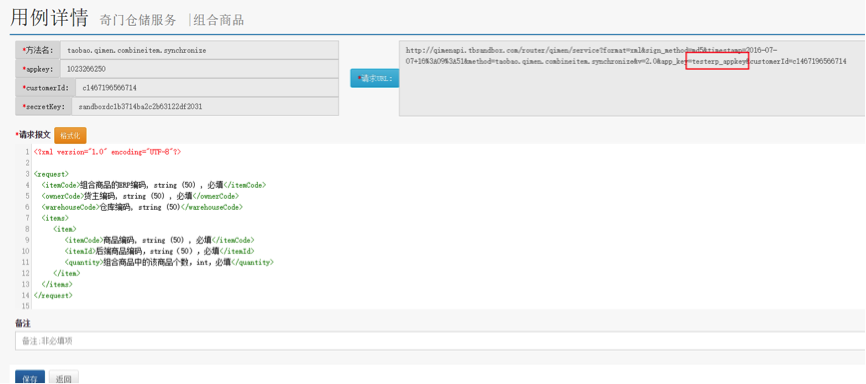
Task: Click the request URL text area
Action: click(632, 78)
